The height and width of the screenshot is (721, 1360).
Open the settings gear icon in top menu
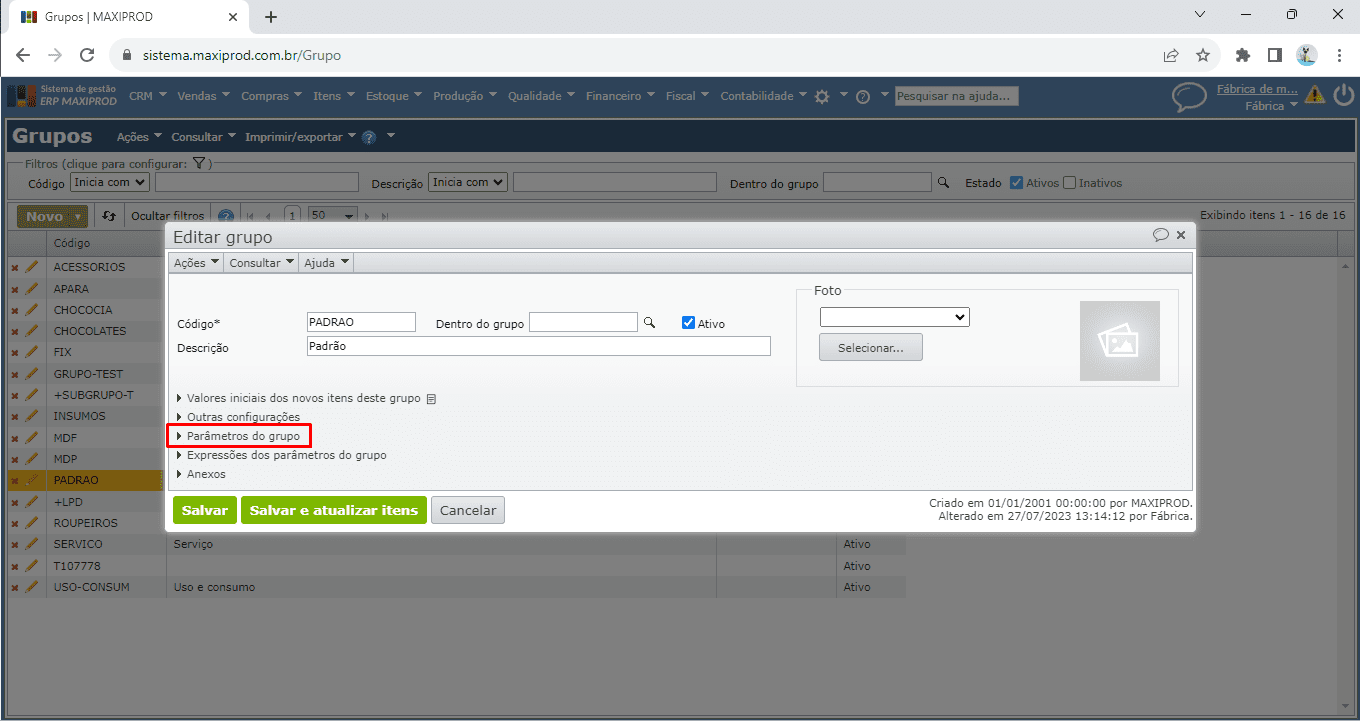click(822, 96)
